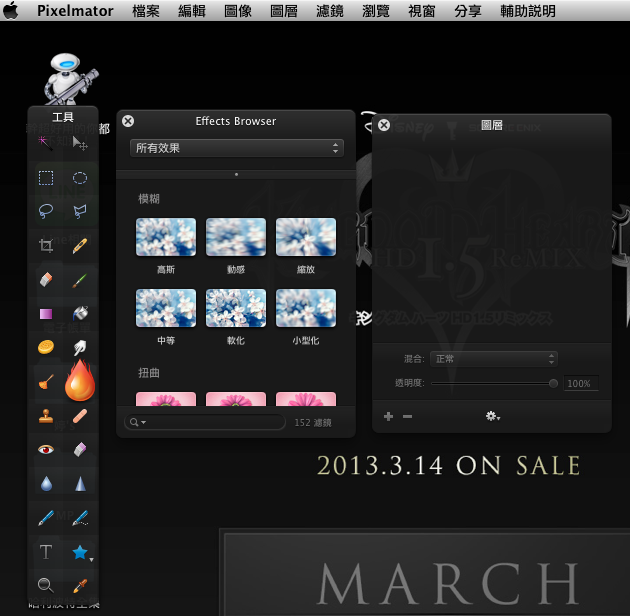The image size is (630, 616).
Task: Select the Burn flame tool
Action: [80, 380]
